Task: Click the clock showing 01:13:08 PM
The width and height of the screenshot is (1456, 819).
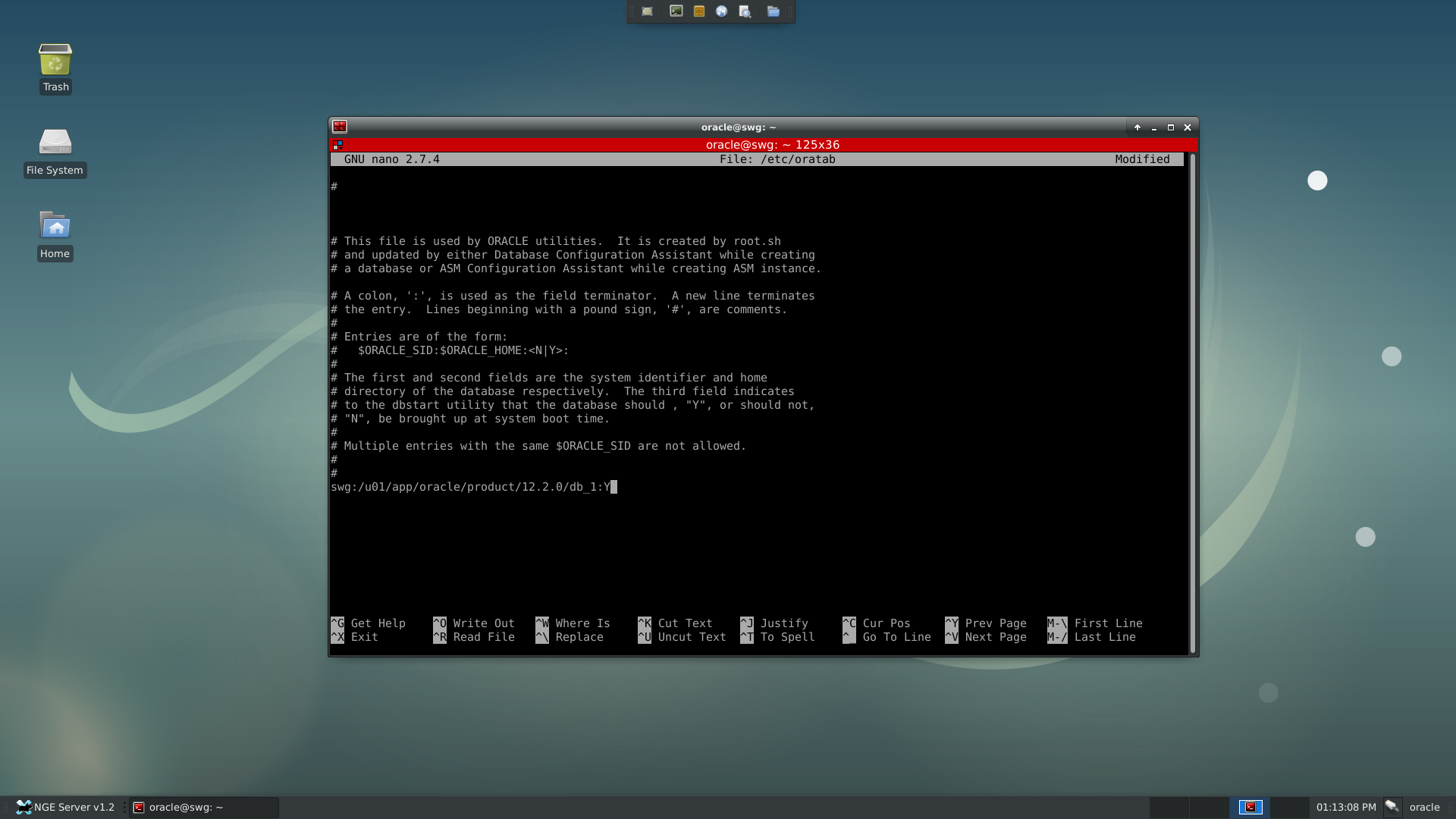Action: [x=1346, y=807]
